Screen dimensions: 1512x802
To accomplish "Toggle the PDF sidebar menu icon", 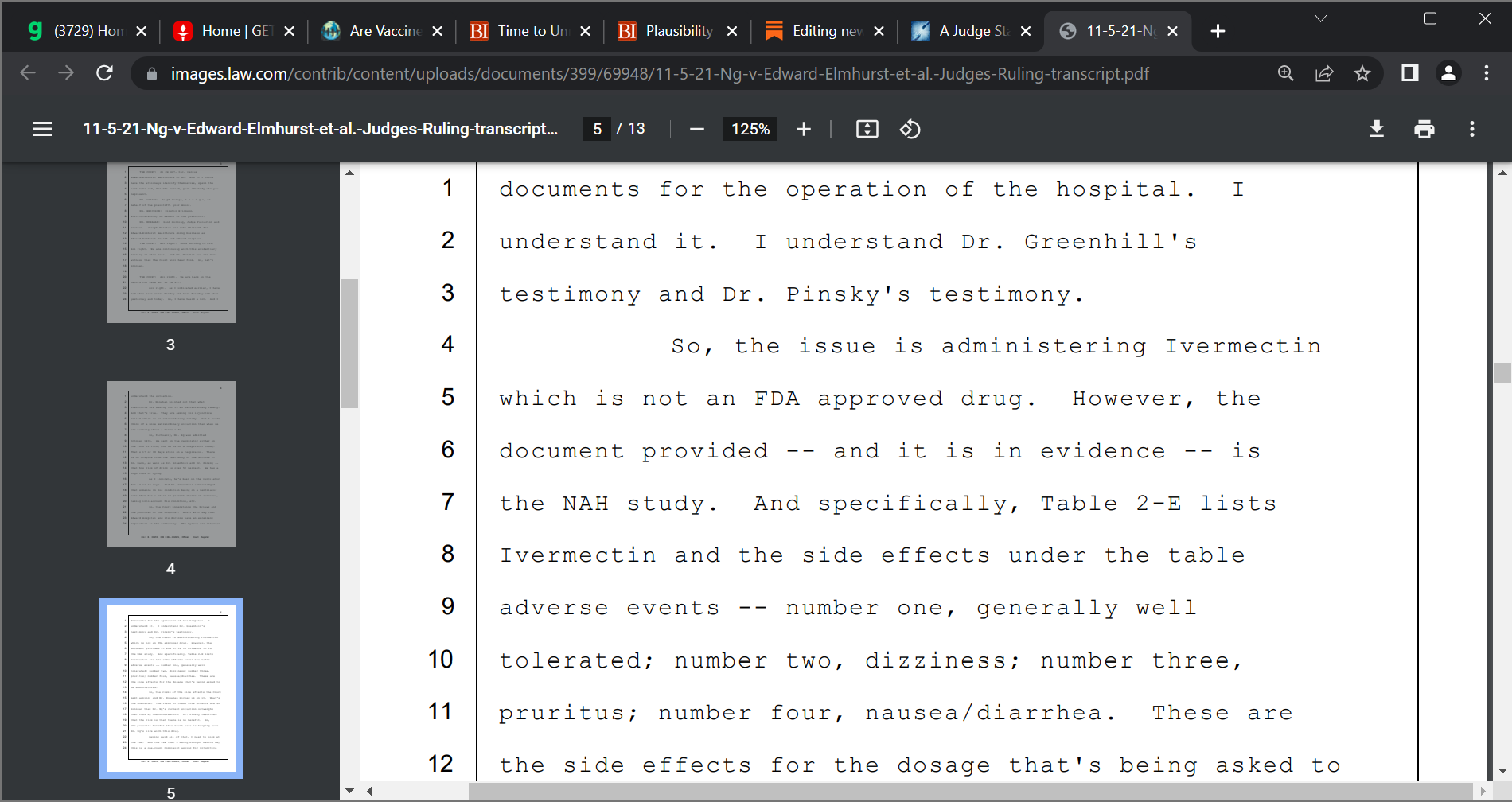I will pyautogui.click(x=42, y=129).
